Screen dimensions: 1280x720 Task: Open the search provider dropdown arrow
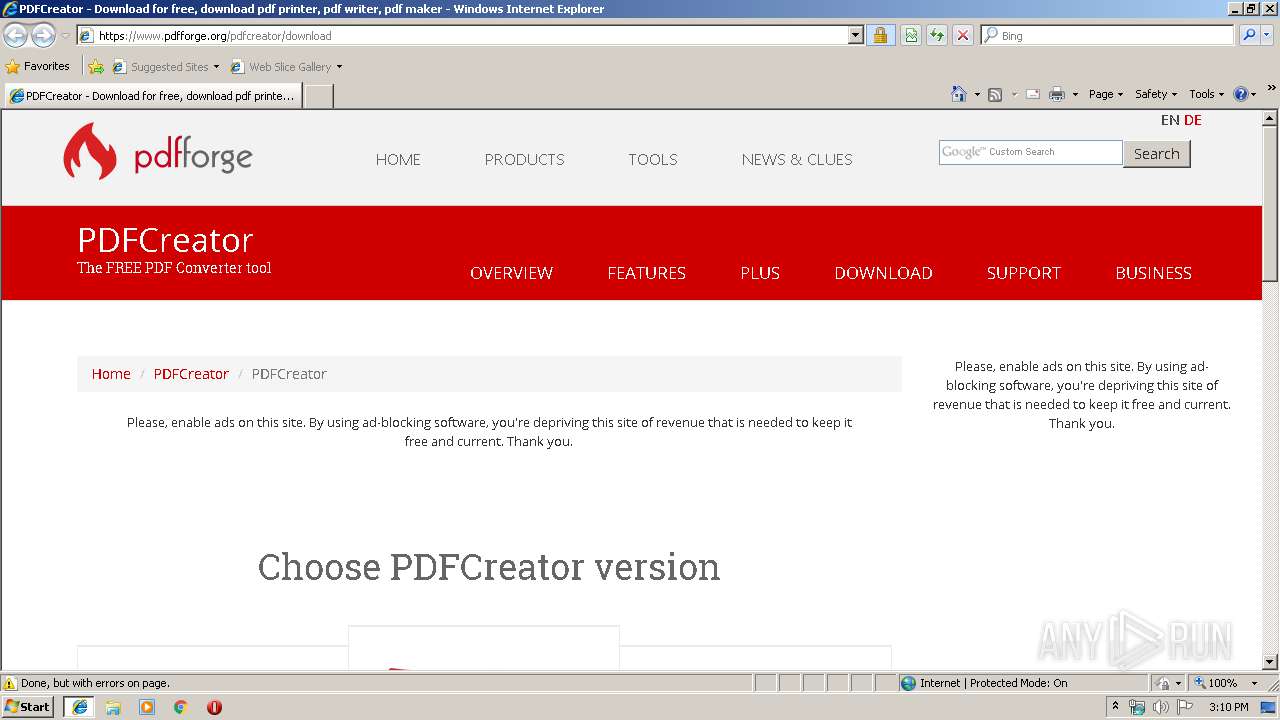click(1268, 35)
